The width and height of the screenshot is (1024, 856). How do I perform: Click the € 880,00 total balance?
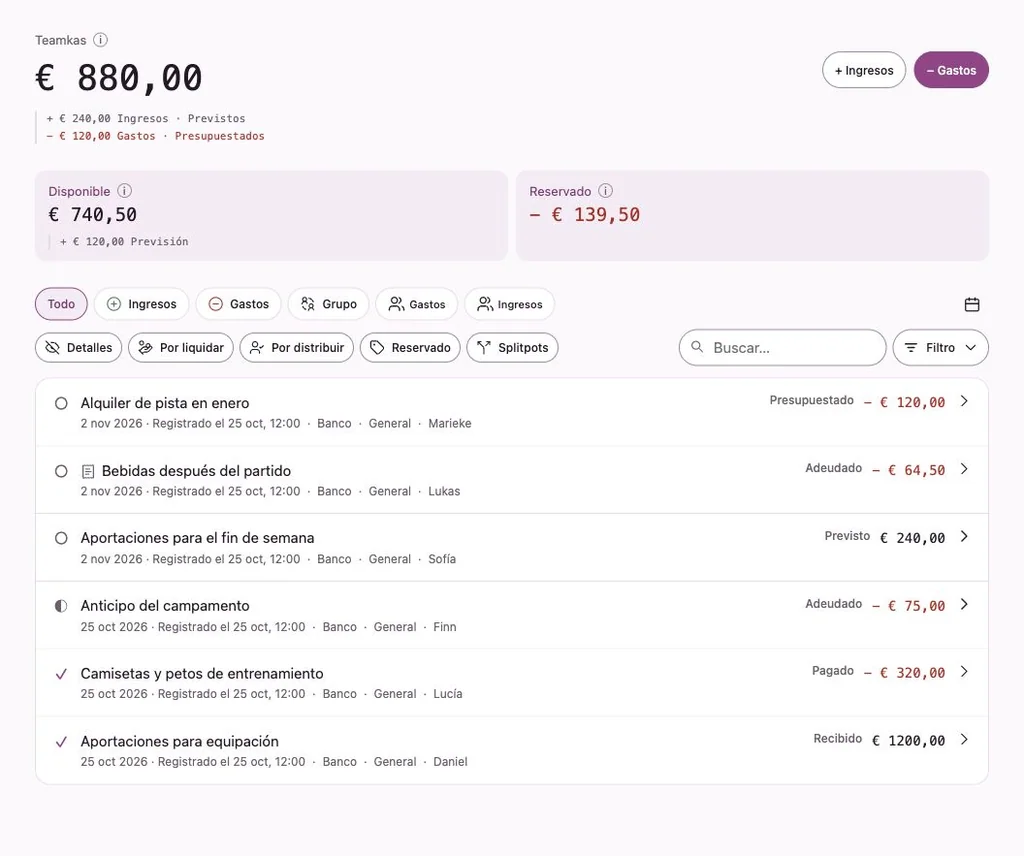(119, 78)
